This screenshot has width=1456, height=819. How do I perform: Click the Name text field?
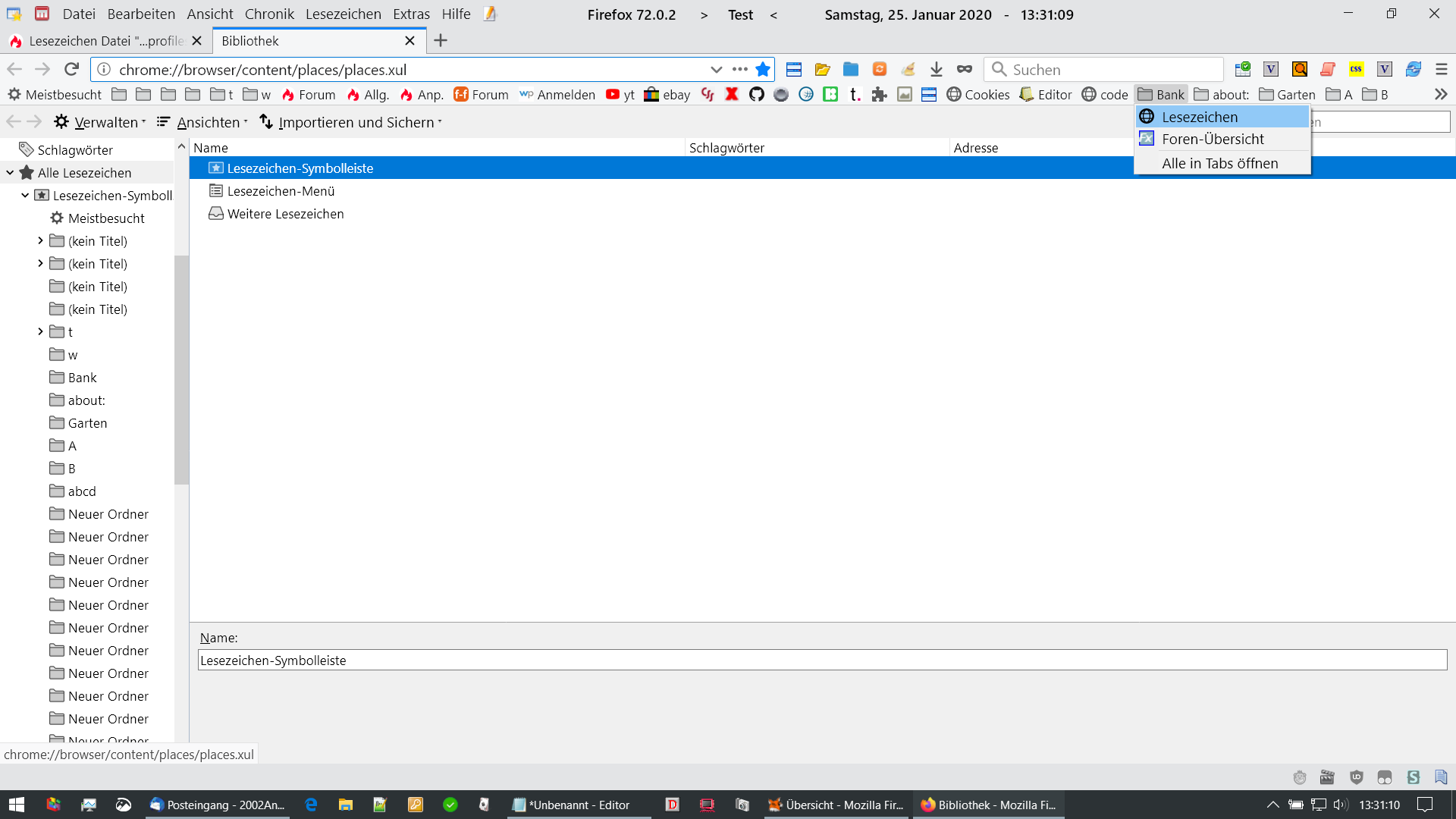click(x=822, y=660)
